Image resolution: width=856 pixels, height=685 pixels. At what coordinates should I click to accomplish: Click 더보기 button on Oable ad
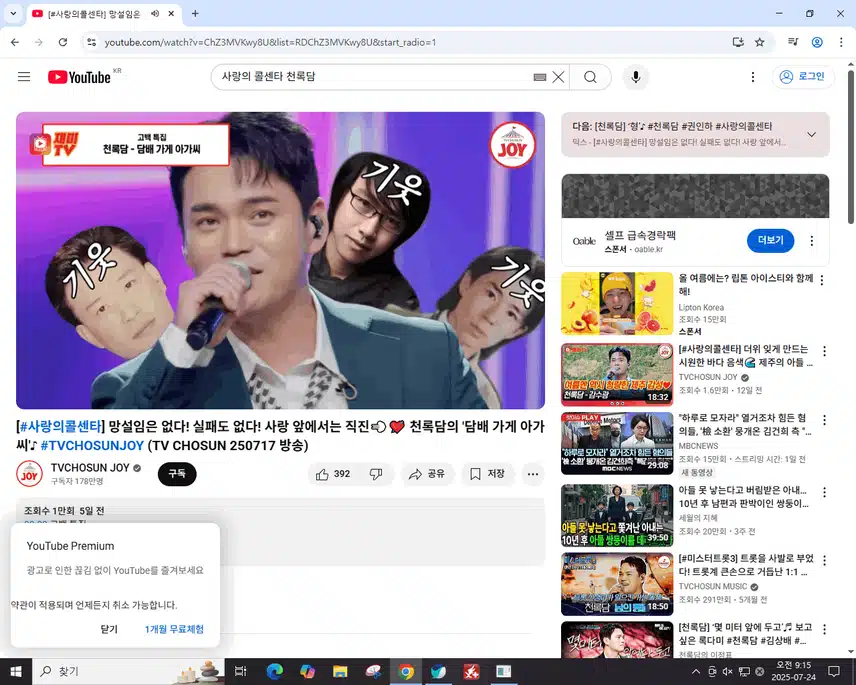(x=770, y=241)
